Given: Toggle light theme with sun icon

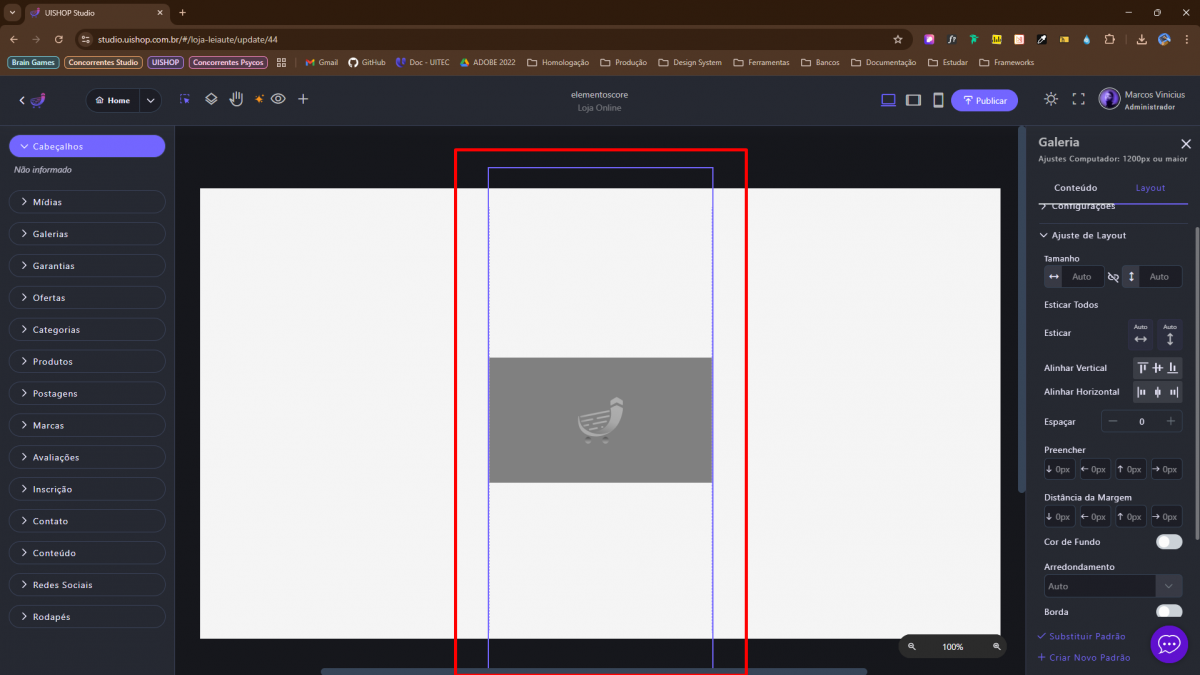Looking at the screenshot, I should click(x=1050, y=99).
